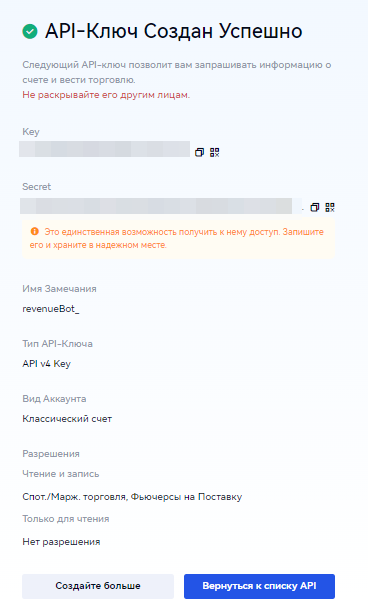Select the blurred Secret field
Image resolution: width=368 pixels, height=615 pixels.
156,206
